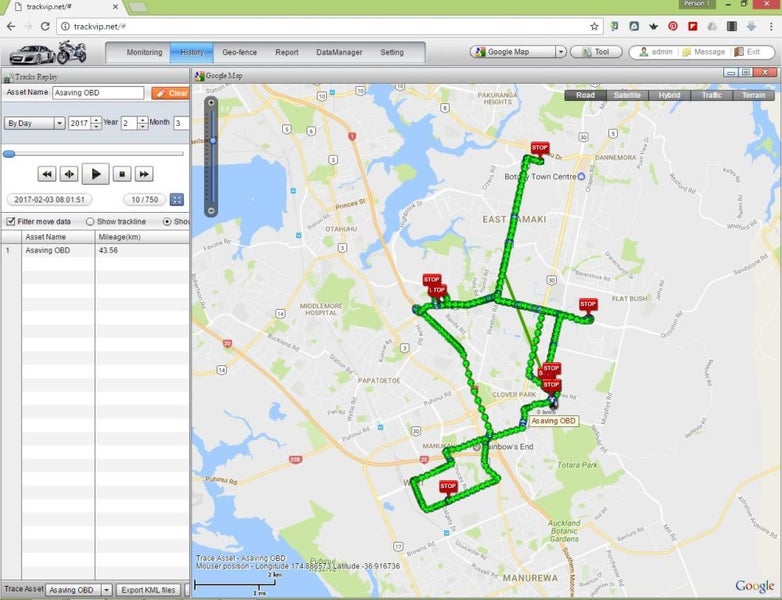The image size is (782, 600).
Task: Click the replay progress slider handle
Action: click(9, 154)
